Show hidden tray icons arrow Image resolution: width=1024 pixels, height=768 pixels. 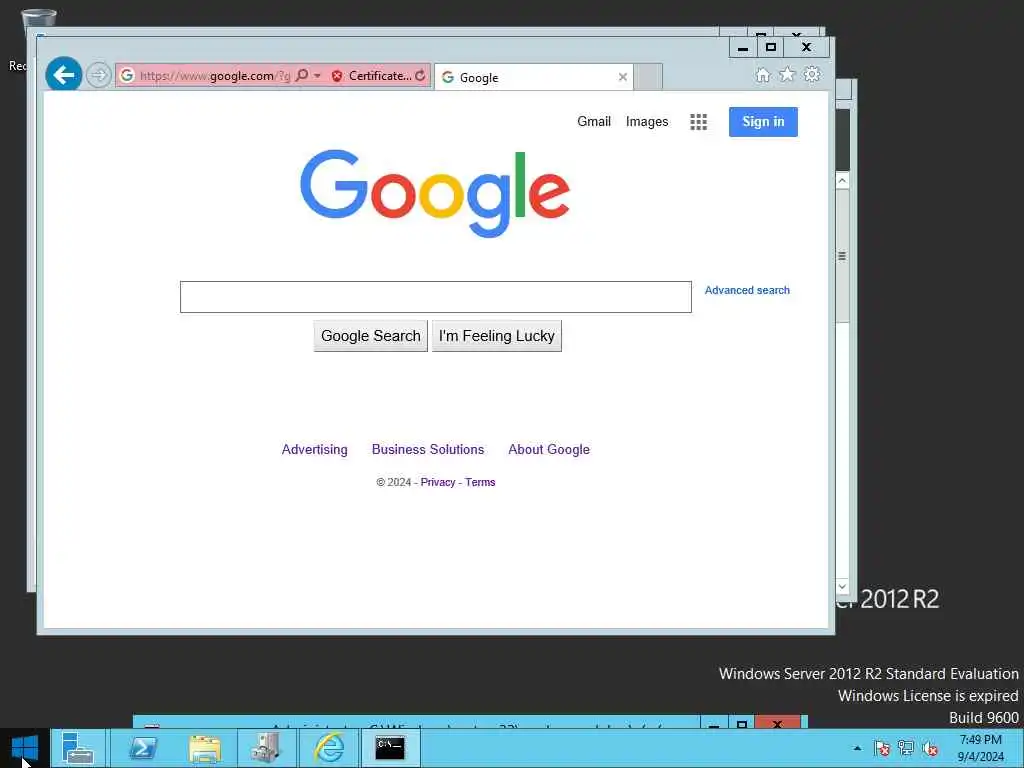pyautogui.click(x=857, y=748)
